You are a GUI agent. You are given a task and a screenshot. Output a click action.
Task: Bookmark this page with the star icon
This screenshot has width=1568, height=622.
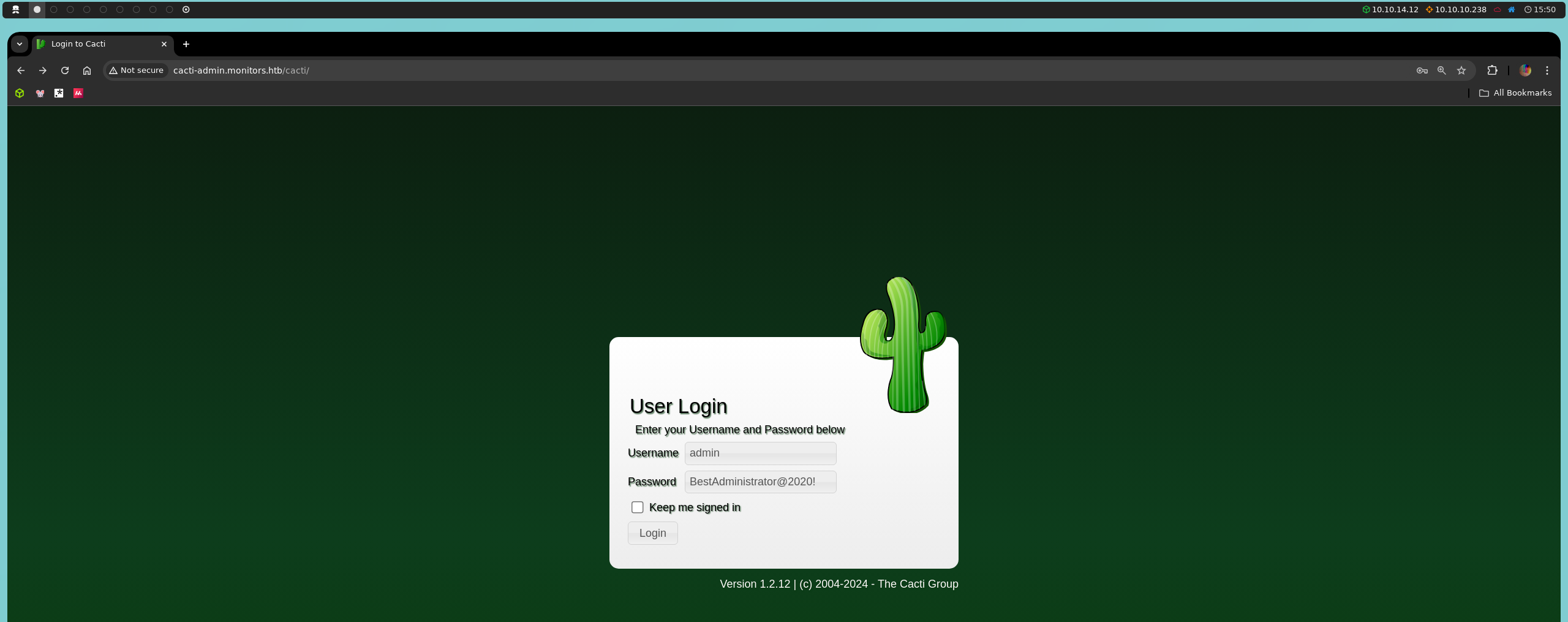click(x=1461, y=70)
